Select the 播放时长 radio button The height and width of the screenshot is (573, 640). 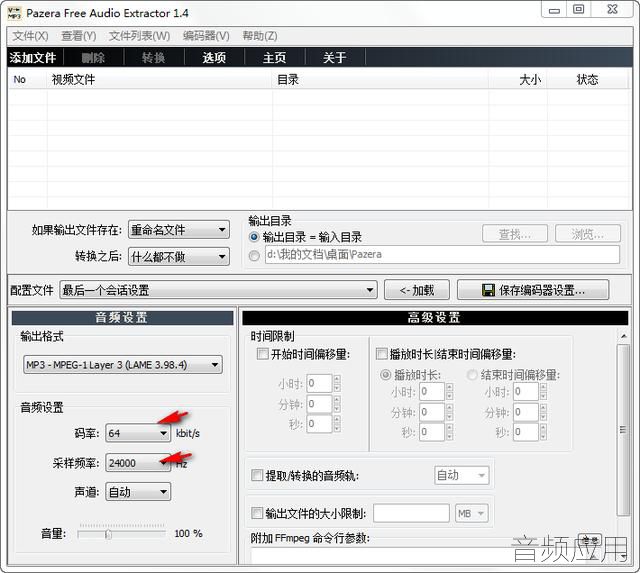(385, 374)
